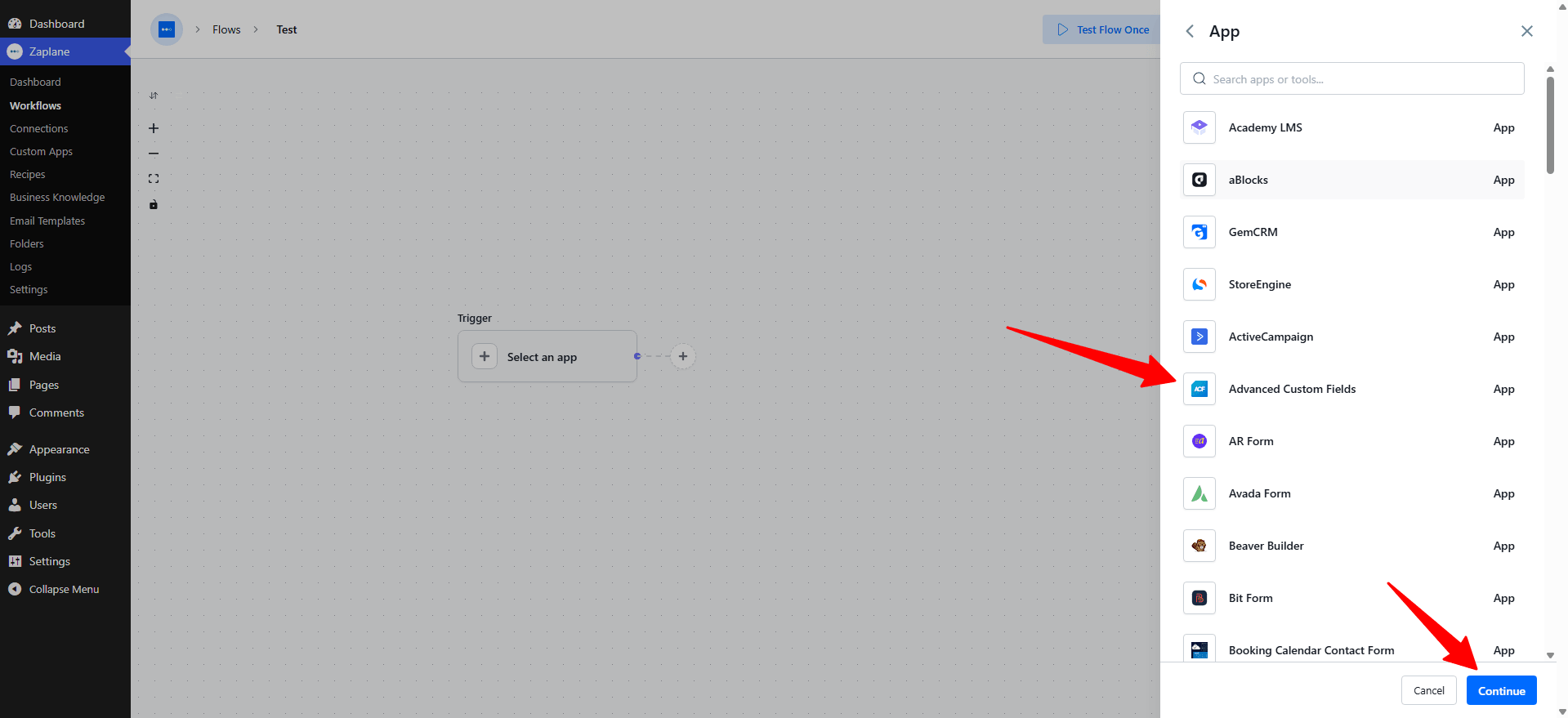
Task: Click 'Select an app' in Trigger node
Action: point(542,357)
